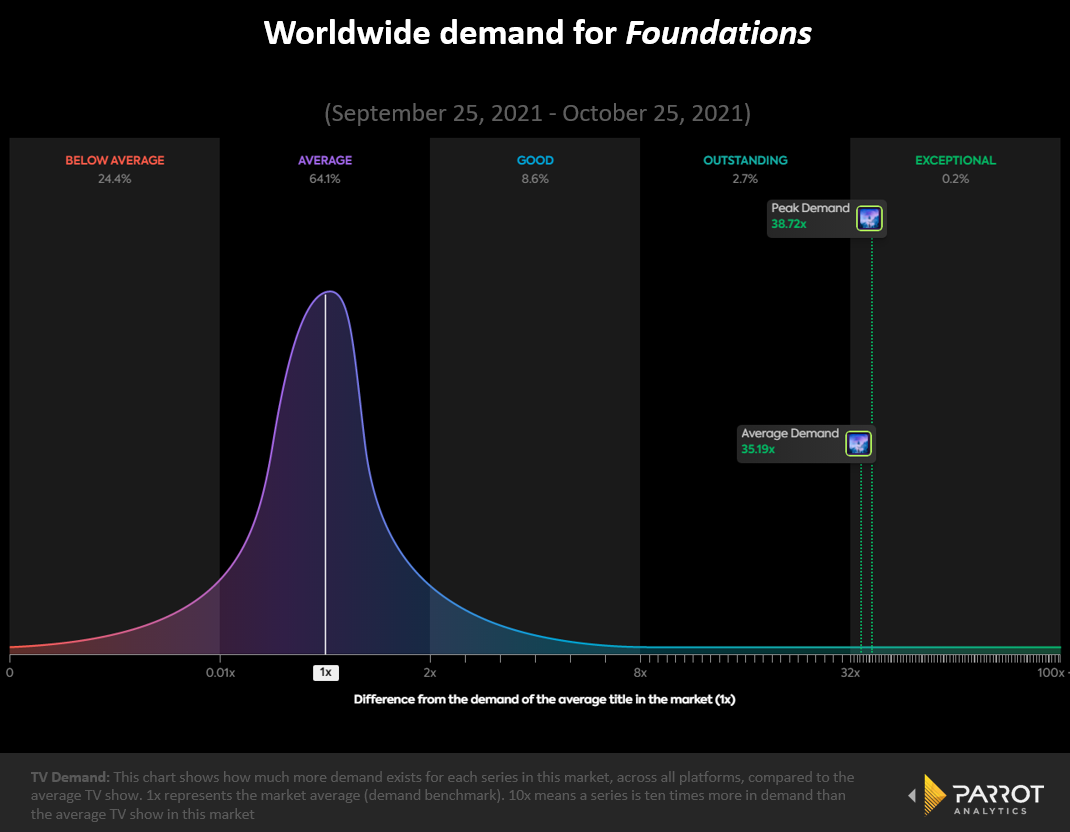Click the Peak Demand show thumbnail icon
Screen dimensions: 1070x832
coord(869,218)
